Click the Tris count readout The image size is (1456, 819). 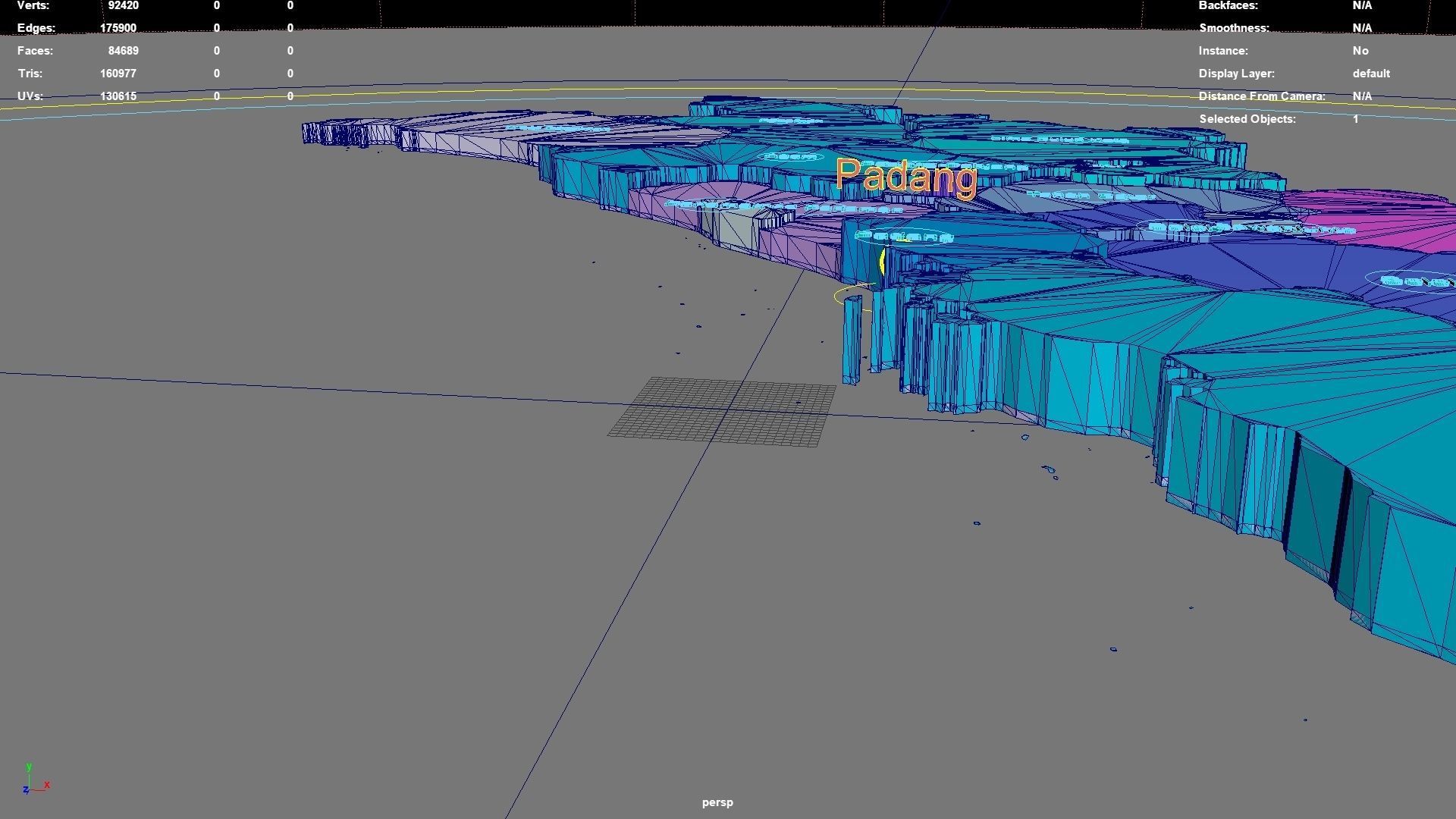119,74
